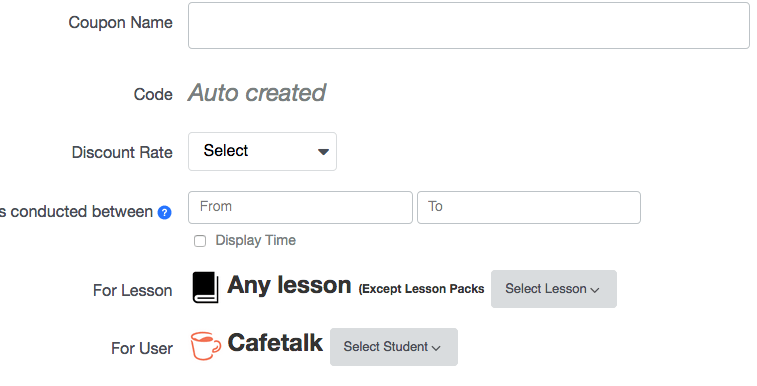Click the Code label

(x=153, y=95)
